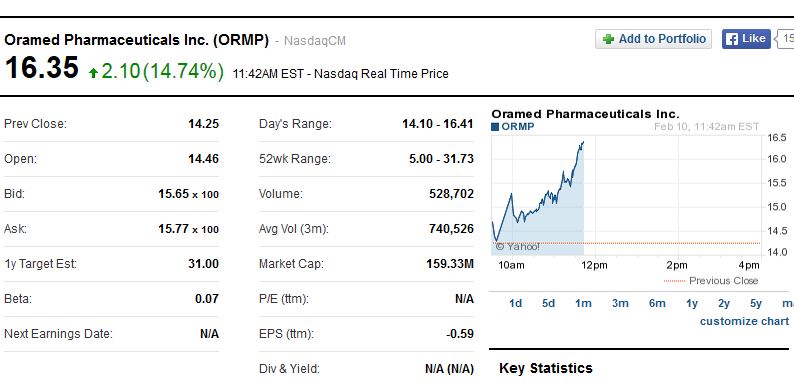Image resolution: width=794 pixels, height=383 pixels.
Task: Select the 5y chart range
Action: click(x=756, y=303)
